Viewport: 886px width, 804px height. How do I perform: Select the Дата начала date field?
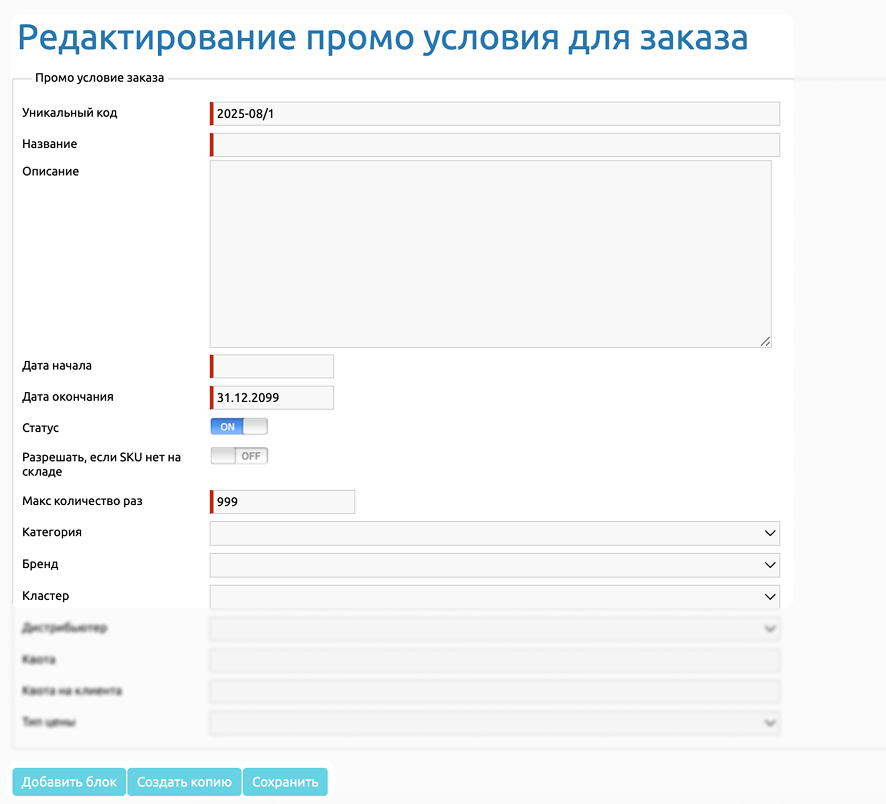click(273, 367)
